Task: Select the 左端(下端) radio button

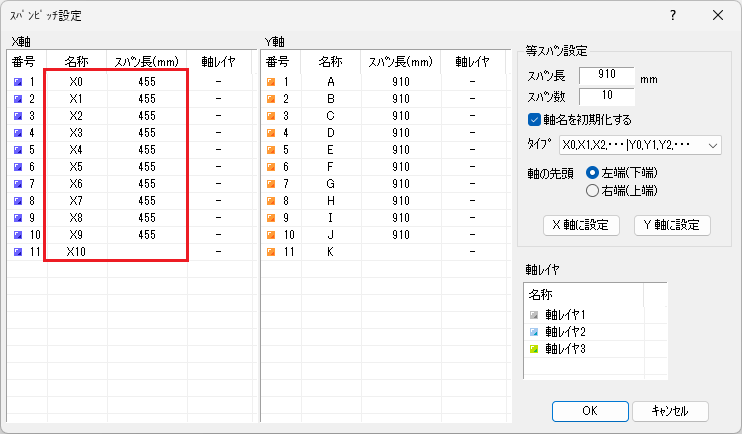Action: (593, 172)
